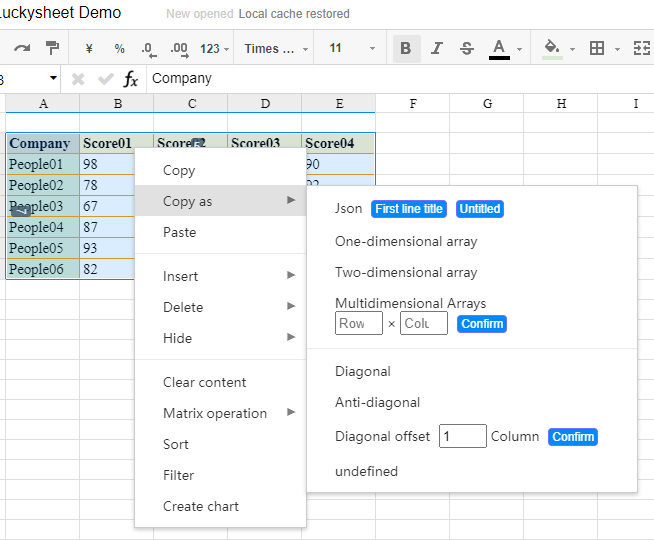
Task: Click the Company header cell
Action: click(x=43, y=143)
